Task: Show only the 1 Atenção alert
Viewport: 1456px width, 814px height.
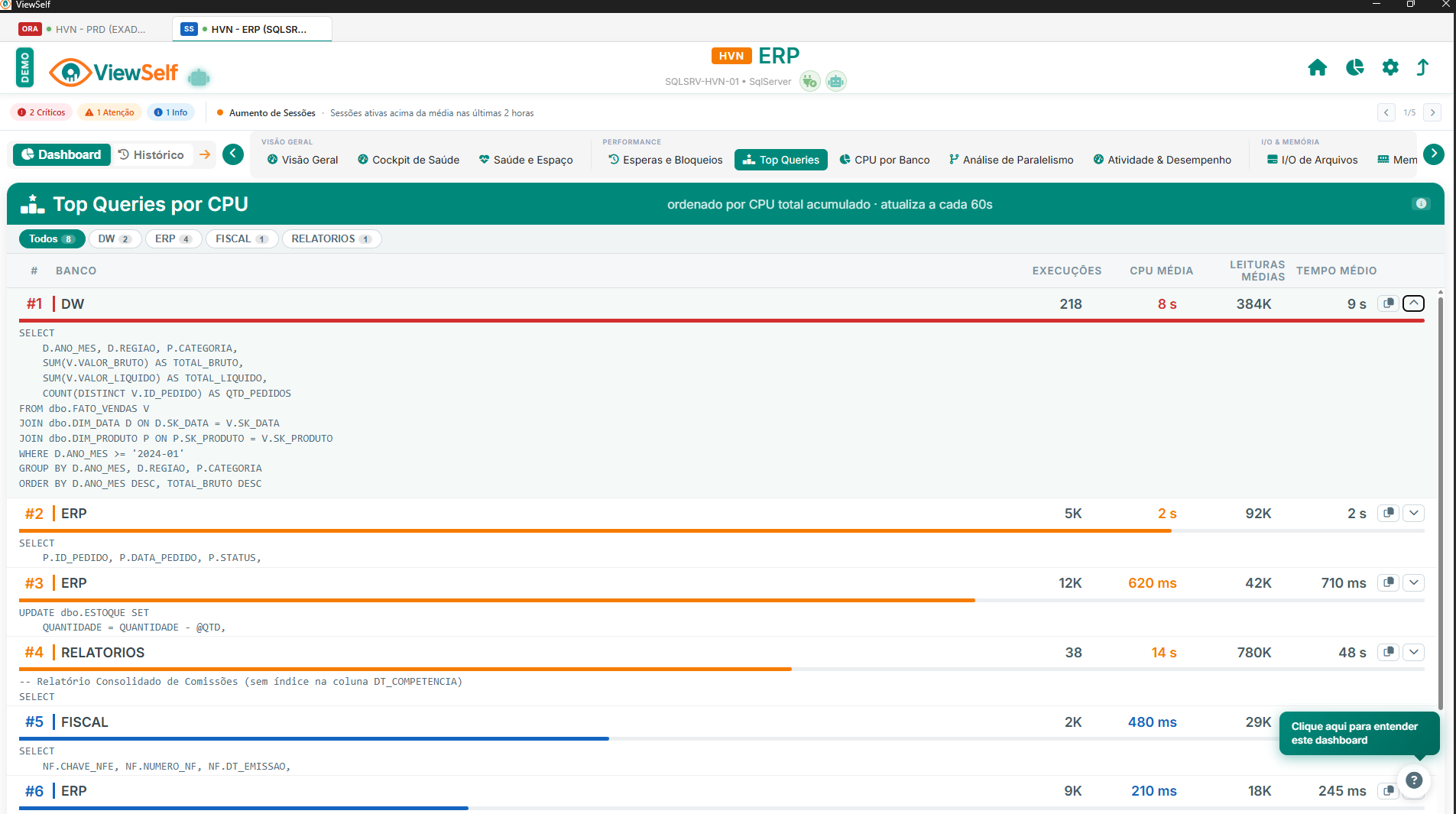Action: tap(109, 112)
